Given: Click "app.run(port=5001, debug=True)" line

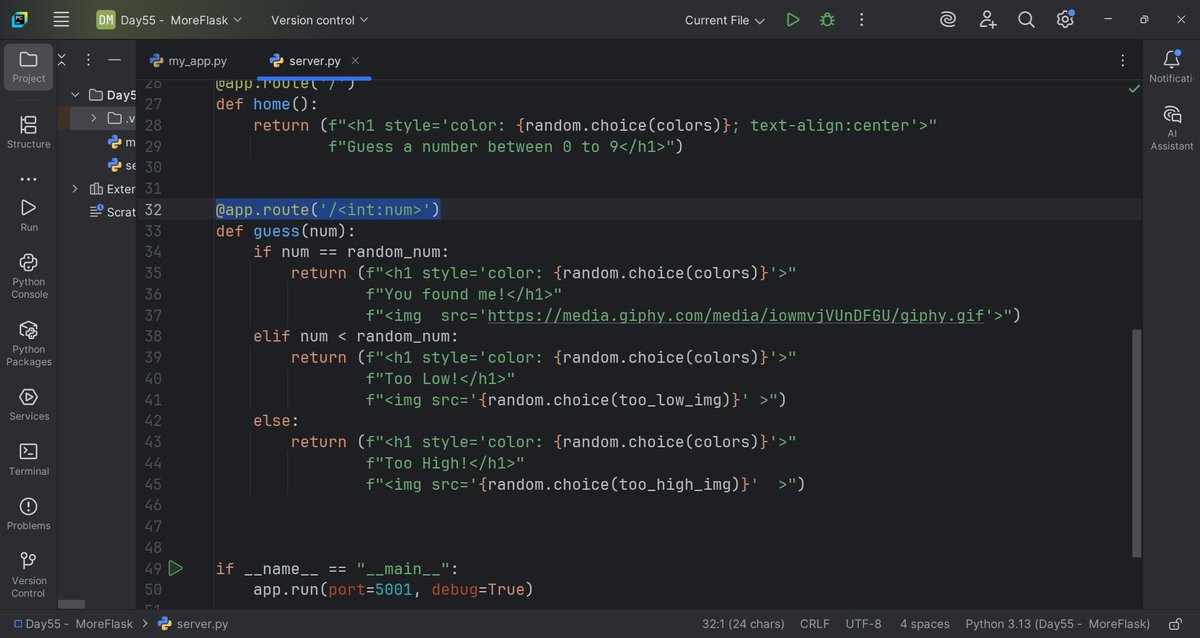Looking at the screenshot, I should pos(393,590).
